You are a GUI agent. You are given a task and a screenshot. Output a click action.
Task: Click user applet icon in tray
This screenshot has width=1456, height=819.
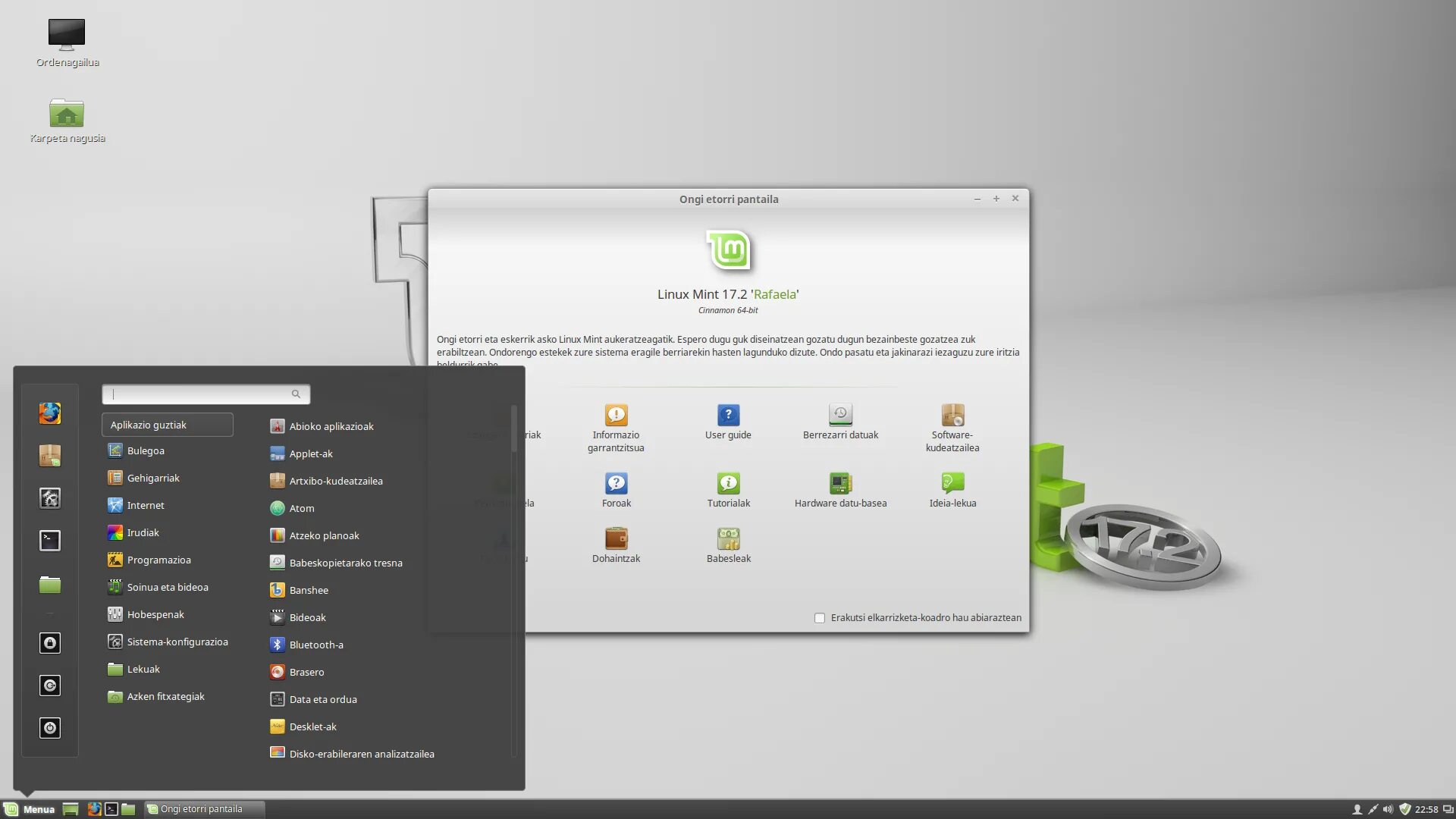[1357, 809]
